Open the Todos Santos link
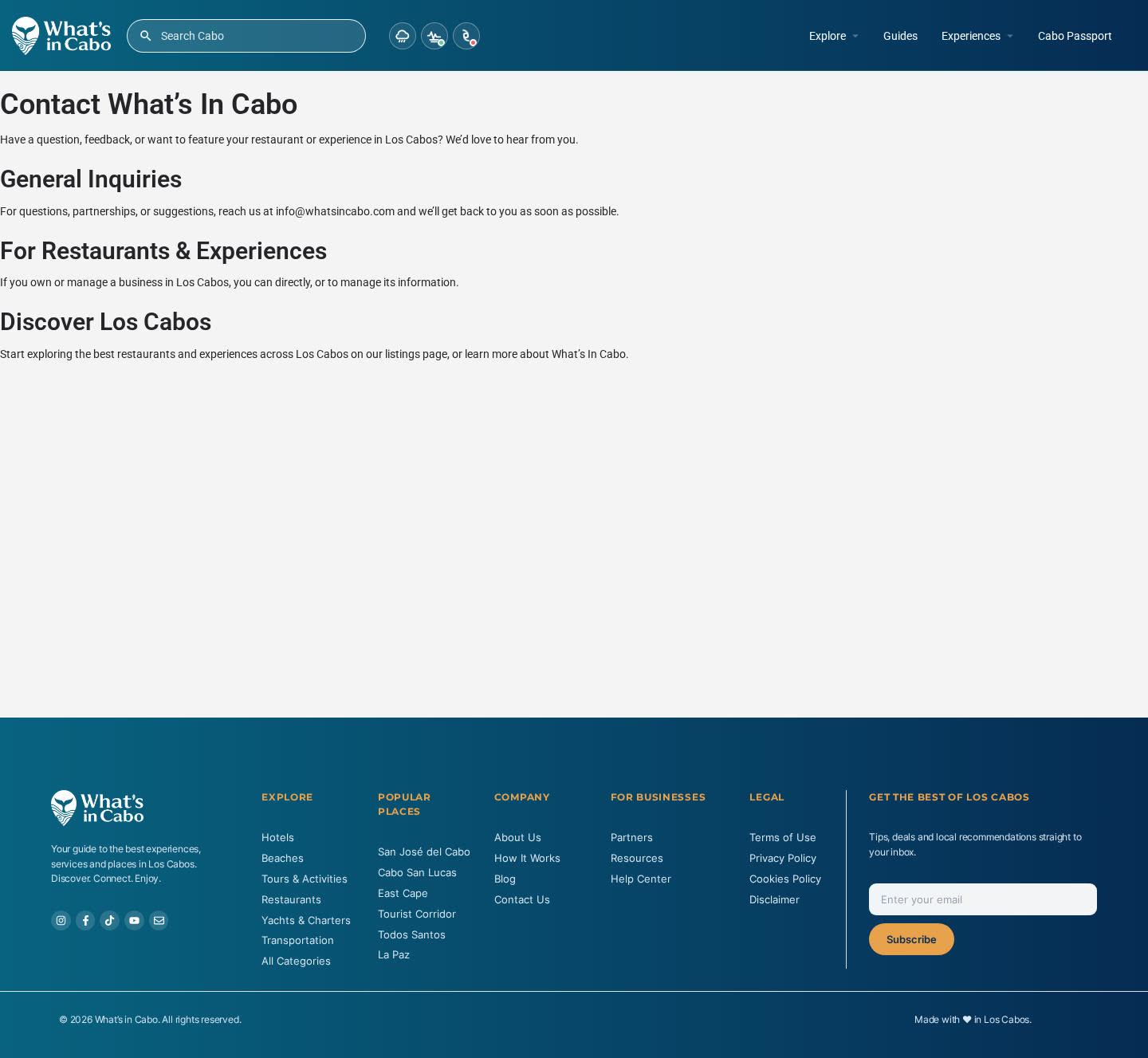The width and height of the screenshot is (1148, 1058). (411, 934)
